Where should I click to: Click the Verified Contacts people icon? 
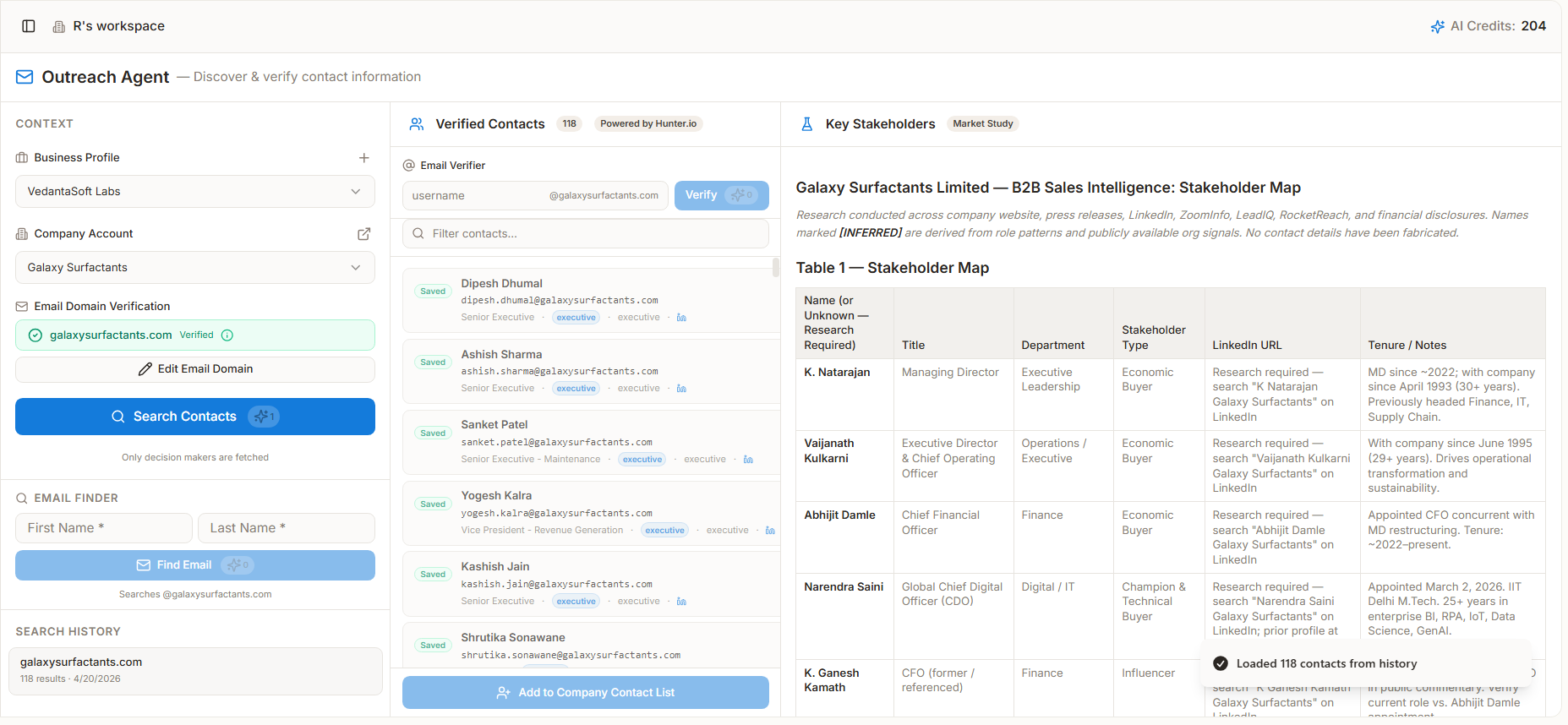tap(417, 124)
